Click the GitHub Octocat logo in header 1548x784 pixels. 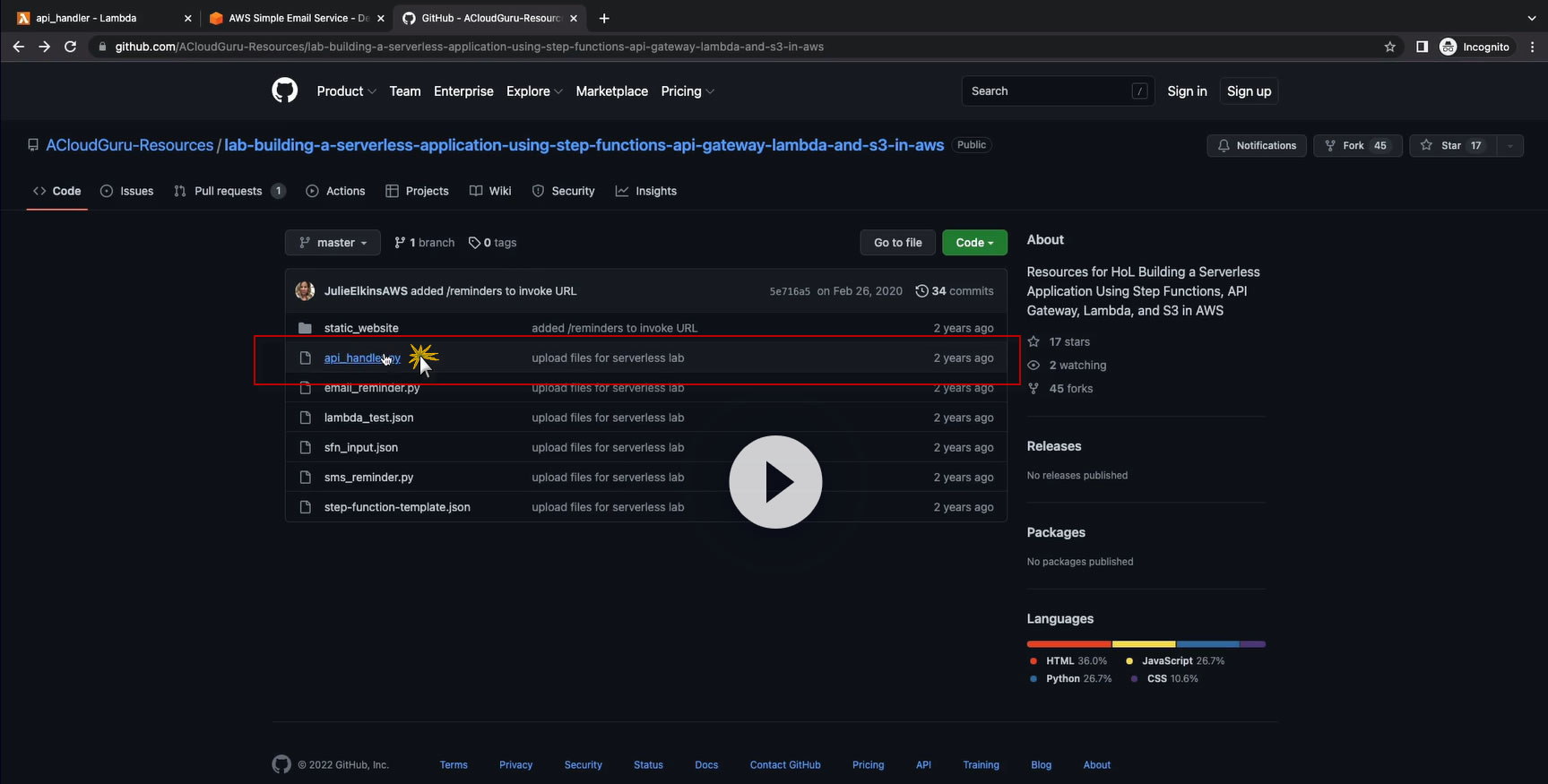pos(285,90)
